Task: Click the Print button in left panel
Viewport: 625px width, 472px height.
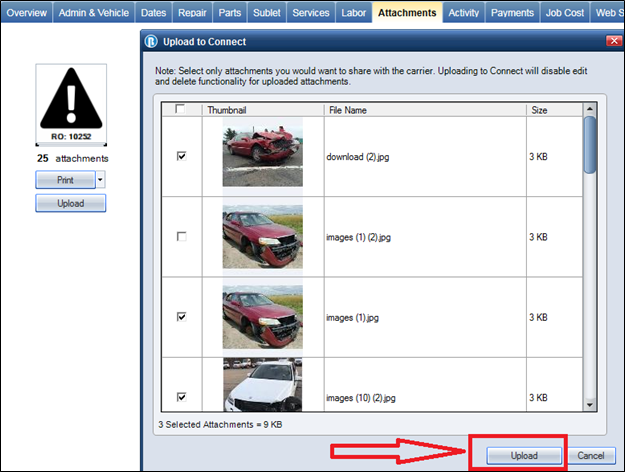Action: click(66, 180)
